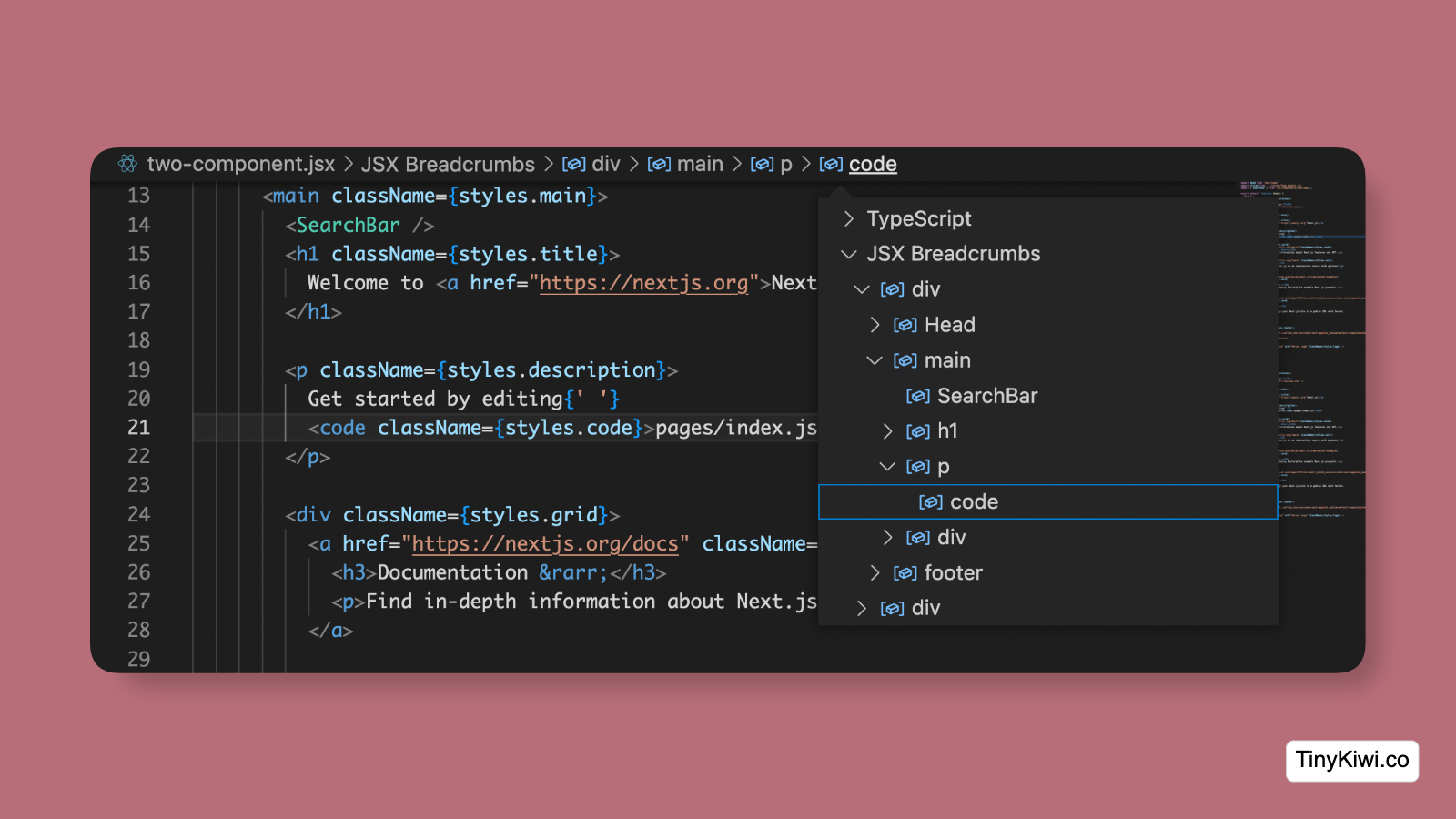This screenshot has width=1456, height=819.
Task: Expand the h1 tree node
Action: pos(887,431)
